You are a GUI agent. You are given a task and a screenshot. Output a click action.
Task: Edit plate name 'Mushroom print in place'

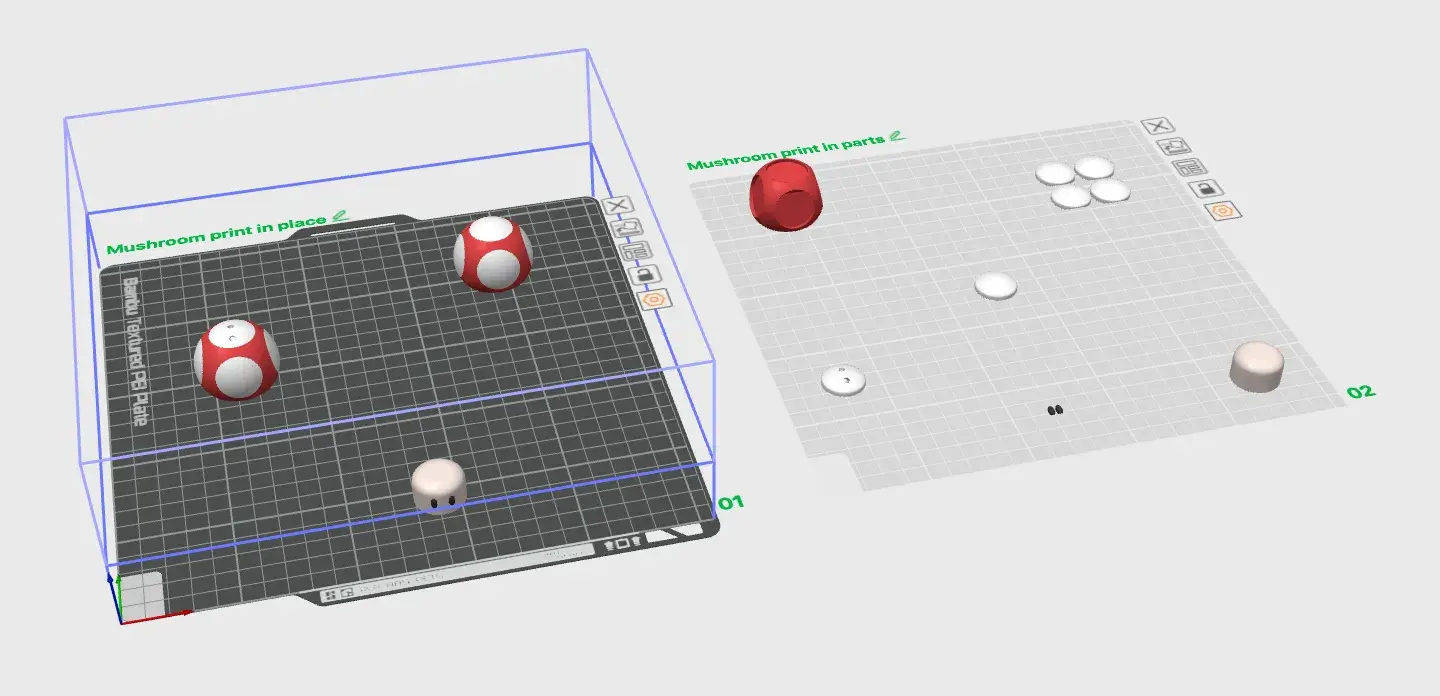[x=341, y=216]
